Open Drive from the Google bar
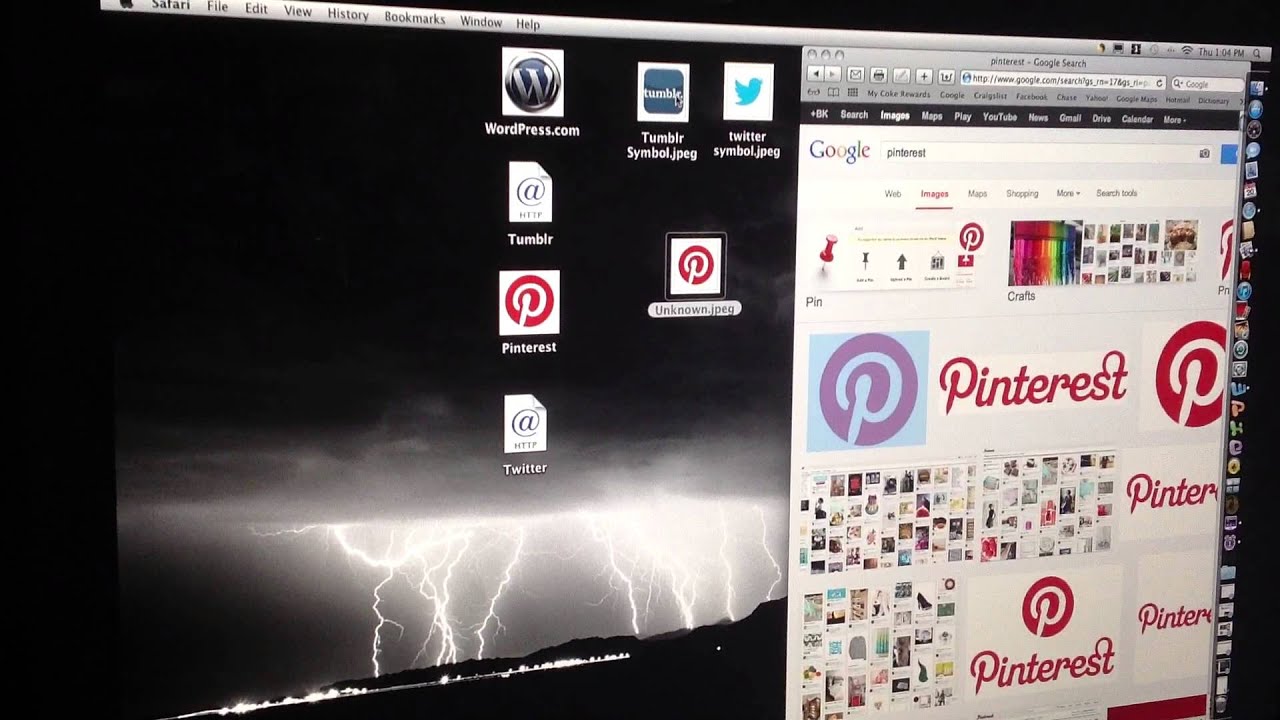The image size is (1280, 720). pos(1101,119)
